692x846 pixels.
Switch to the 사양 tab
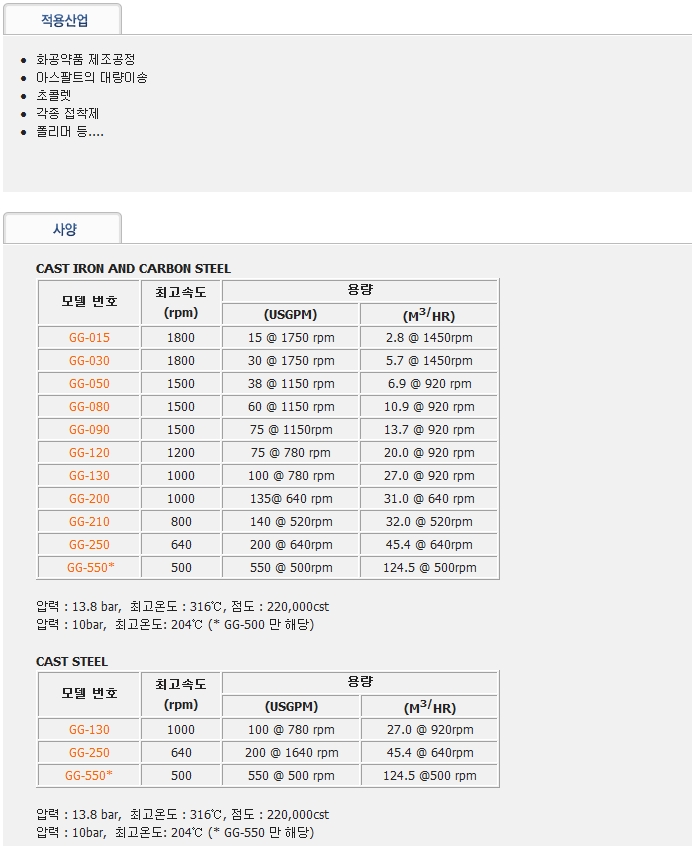pos(63,229)
